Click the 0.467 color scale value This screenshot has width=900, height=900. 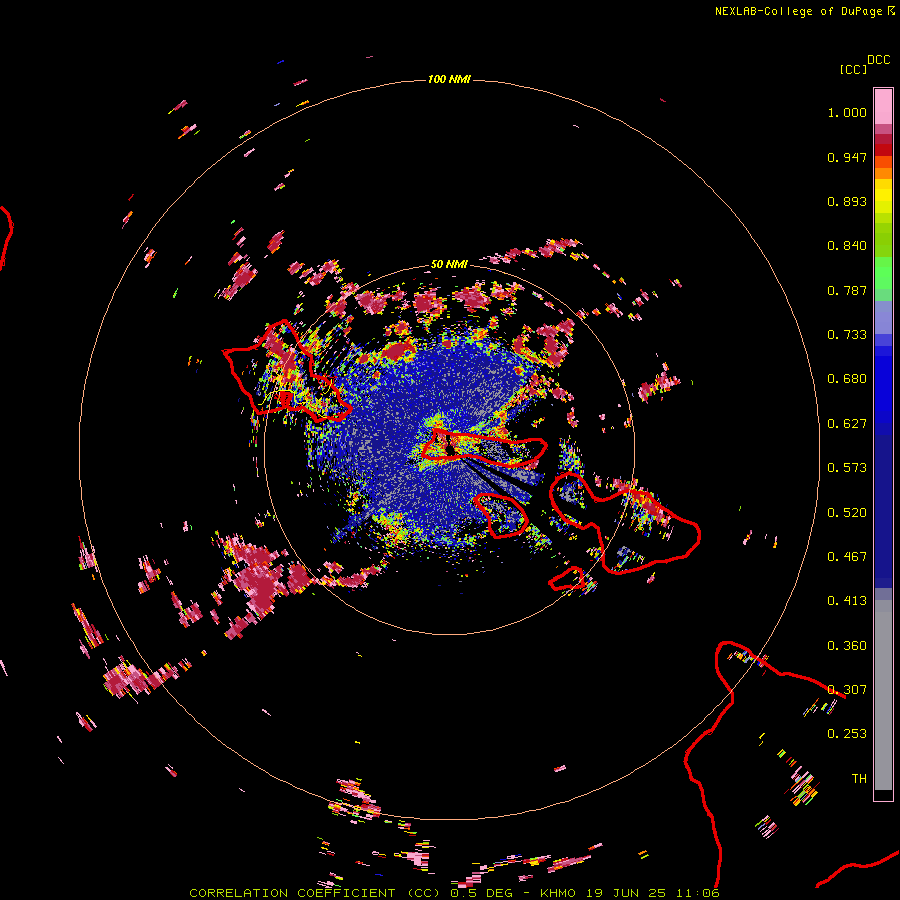pyautogui.click(x=847, y=557)
